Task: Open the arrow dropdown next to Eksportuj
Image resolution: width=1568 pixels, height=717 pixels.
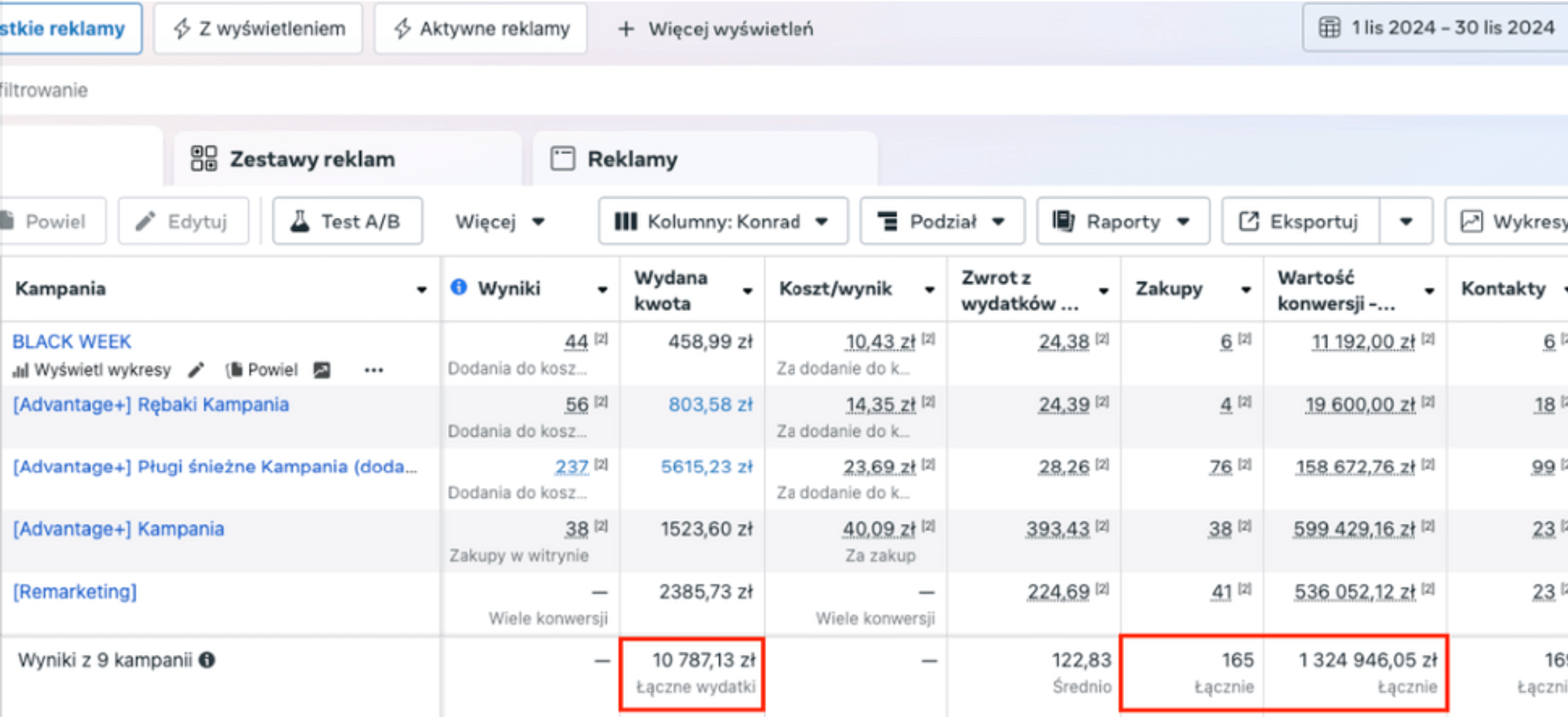Action: (1406, 221)
